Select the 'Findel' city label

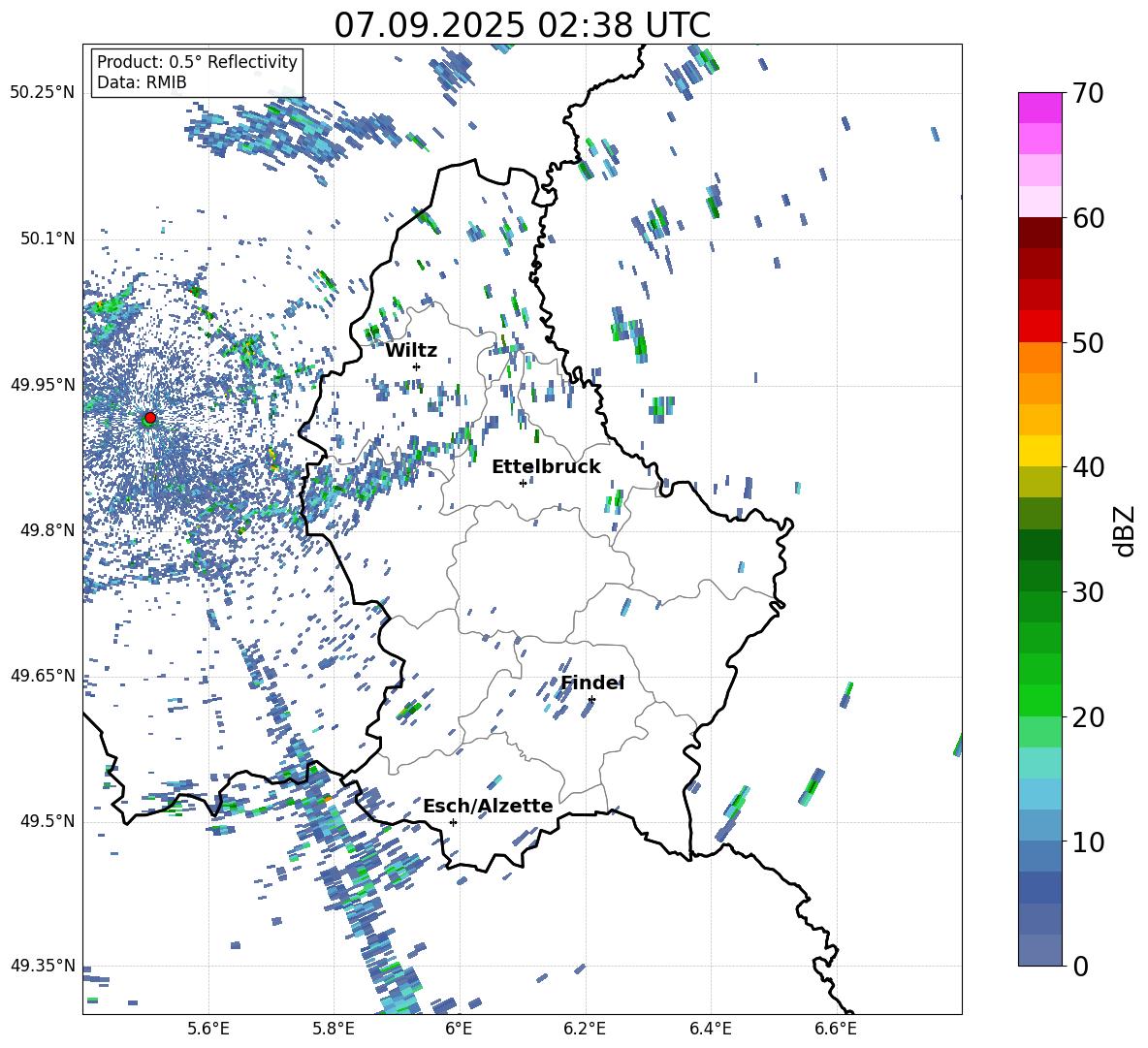pos(592,683)
